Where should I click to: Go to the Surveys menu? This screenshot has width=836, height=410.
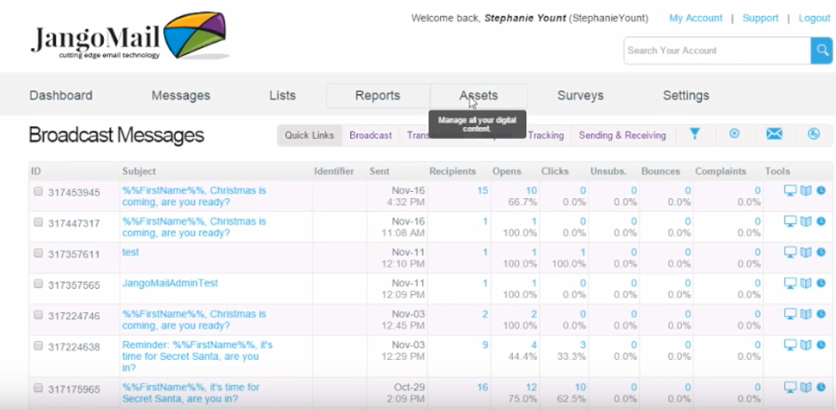[x=580, y=95]
